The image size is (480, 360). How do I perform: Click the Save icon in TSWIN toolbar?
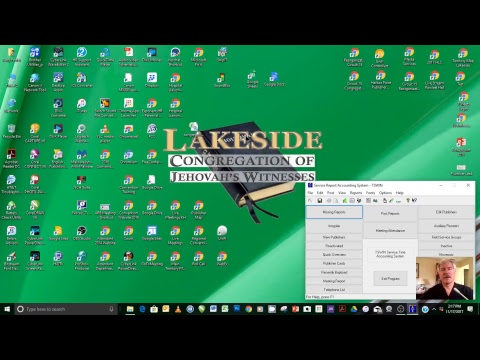(319, 200)
